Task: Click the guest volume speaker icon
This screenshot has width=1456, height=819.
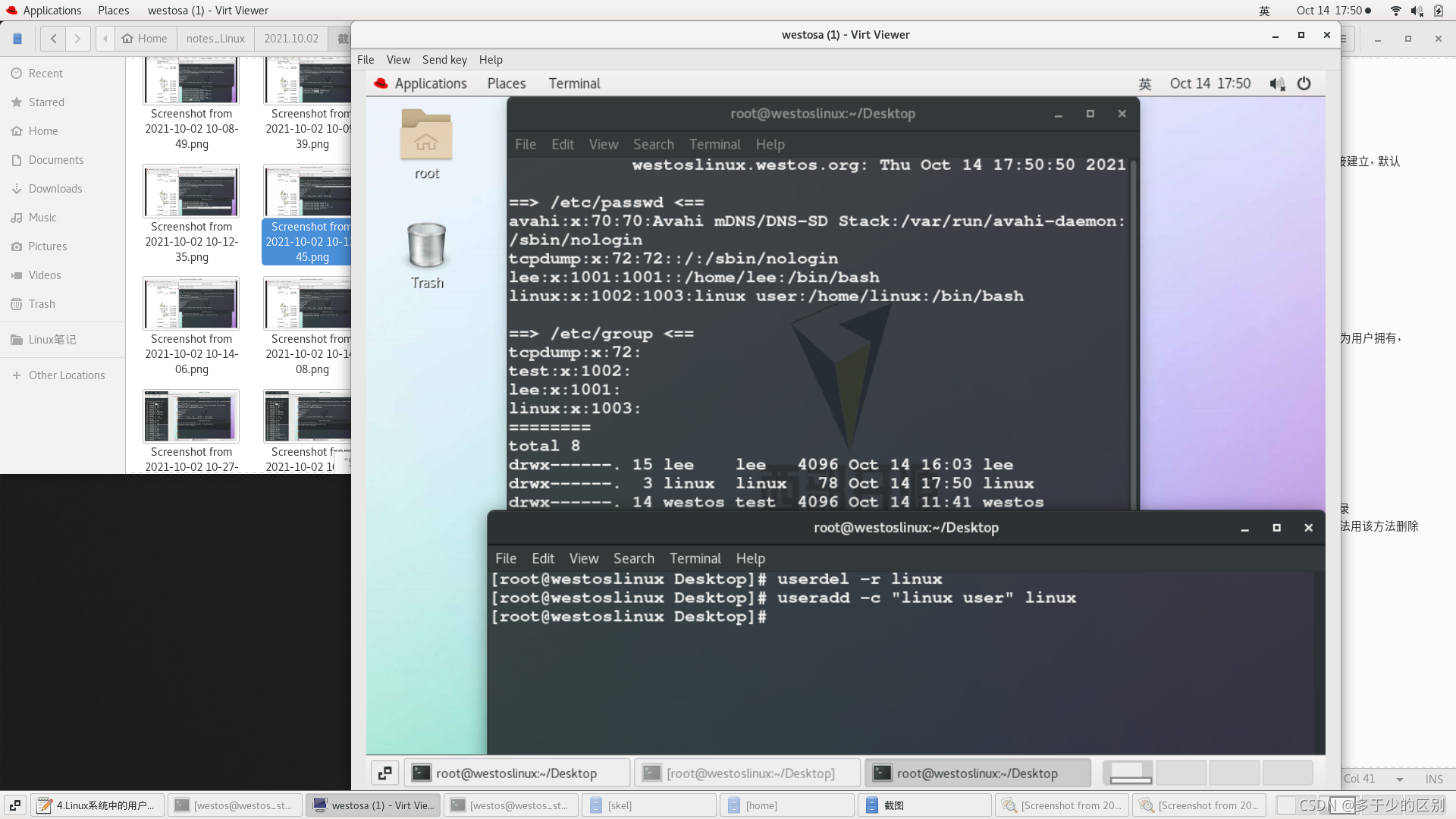Action: coord(1277,83)
